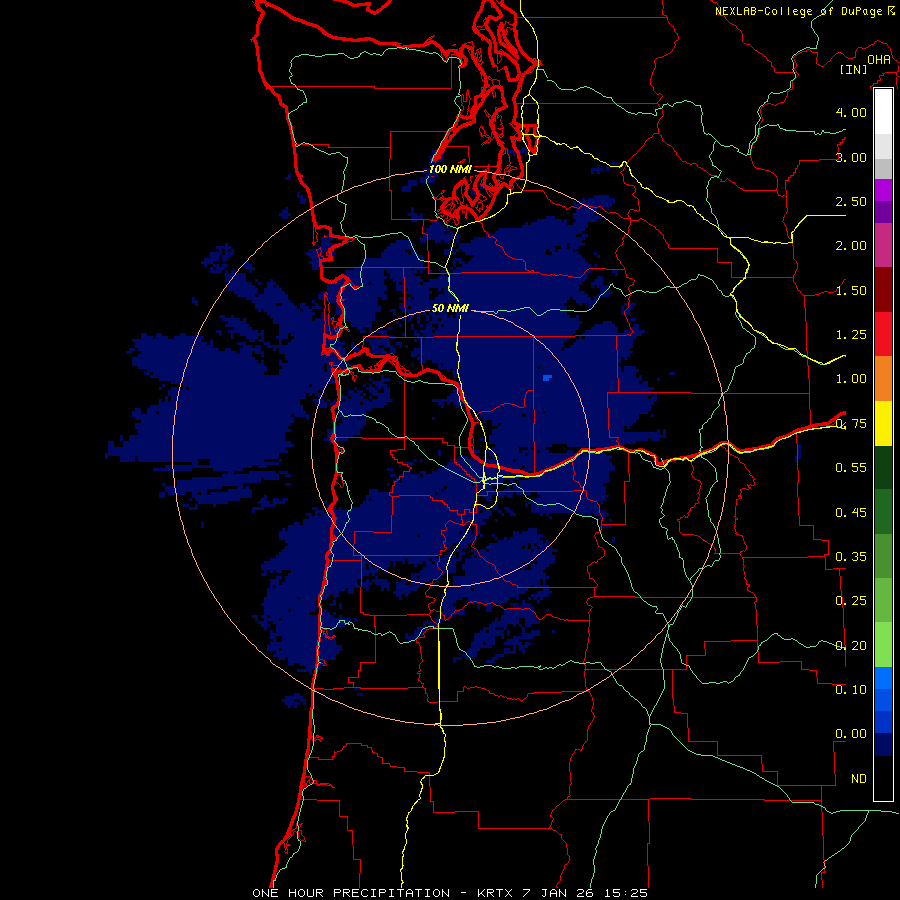Click the 0.45 legend value
Screen dimensions: 900x900
click(x=851, y=512)
